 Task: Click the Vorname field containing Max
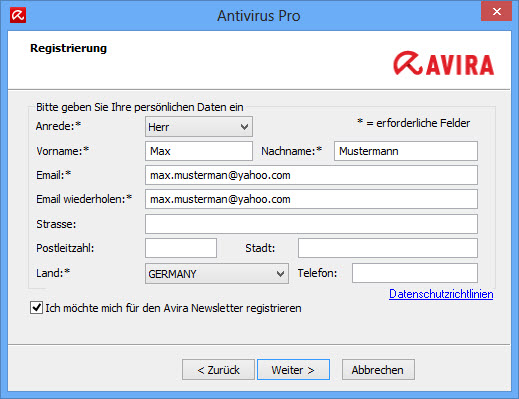click(199, 151)
